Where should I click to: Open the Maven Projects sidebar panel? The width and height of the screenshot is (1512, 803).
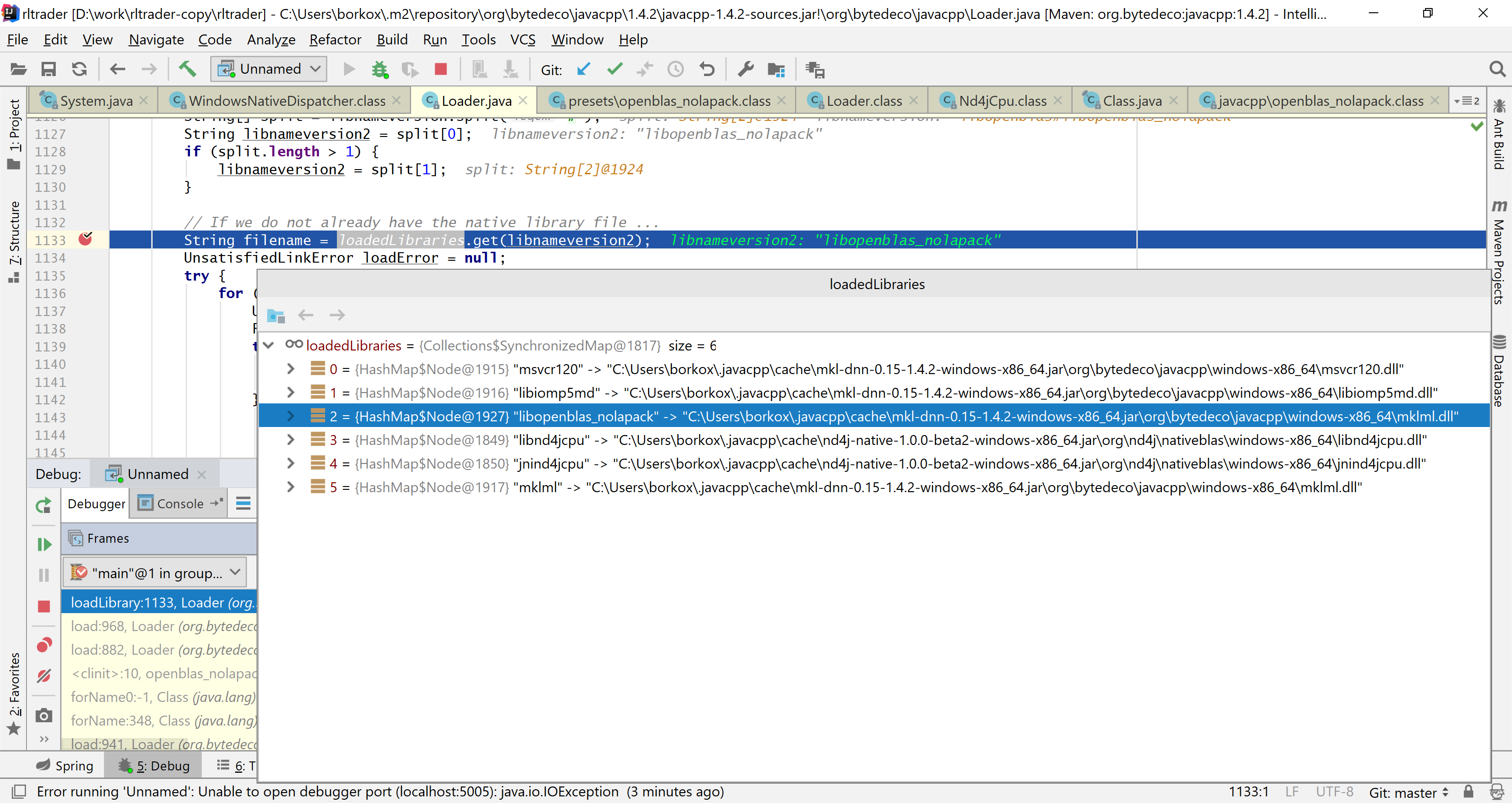(x=1500, y=252)
